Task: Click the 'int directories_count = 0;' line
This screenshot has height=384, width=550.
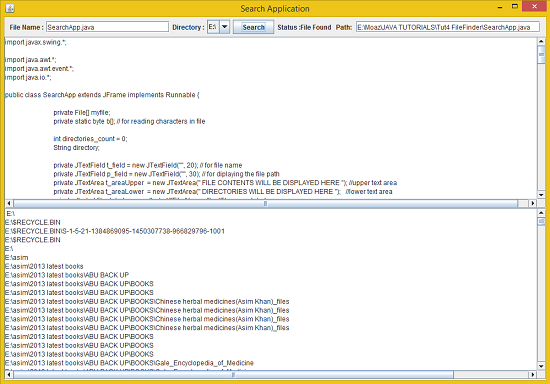Action: pos(90,139)
